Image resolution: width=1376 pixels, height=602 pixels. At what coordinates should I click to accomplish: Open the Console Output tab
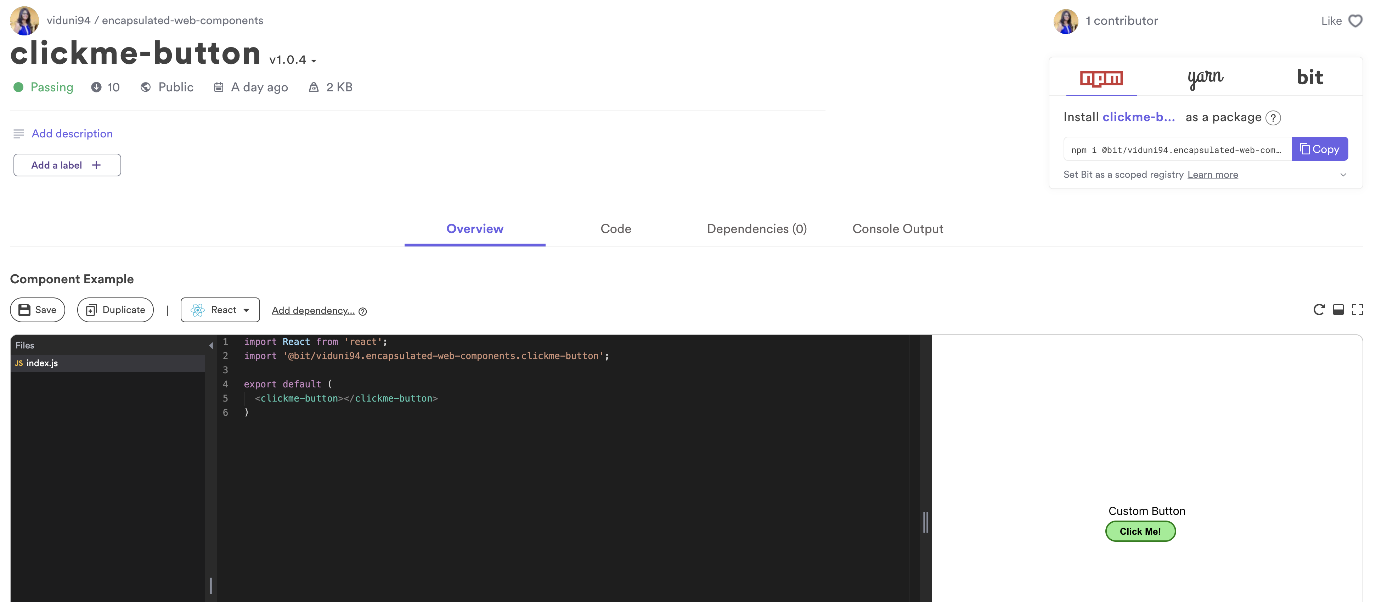click(897, 229)
